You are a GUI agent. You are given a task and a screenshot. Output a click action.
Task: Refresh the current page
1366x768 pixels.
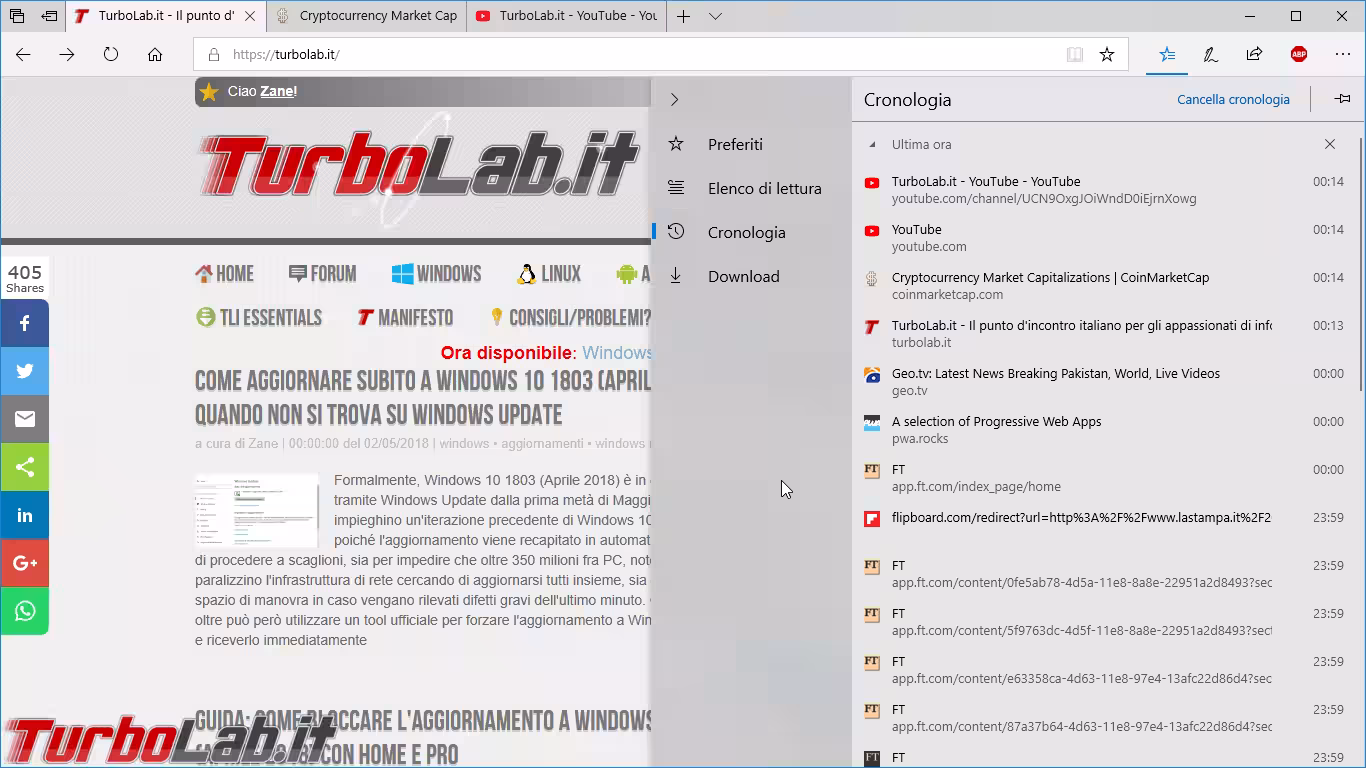click(x=111, y=54)
